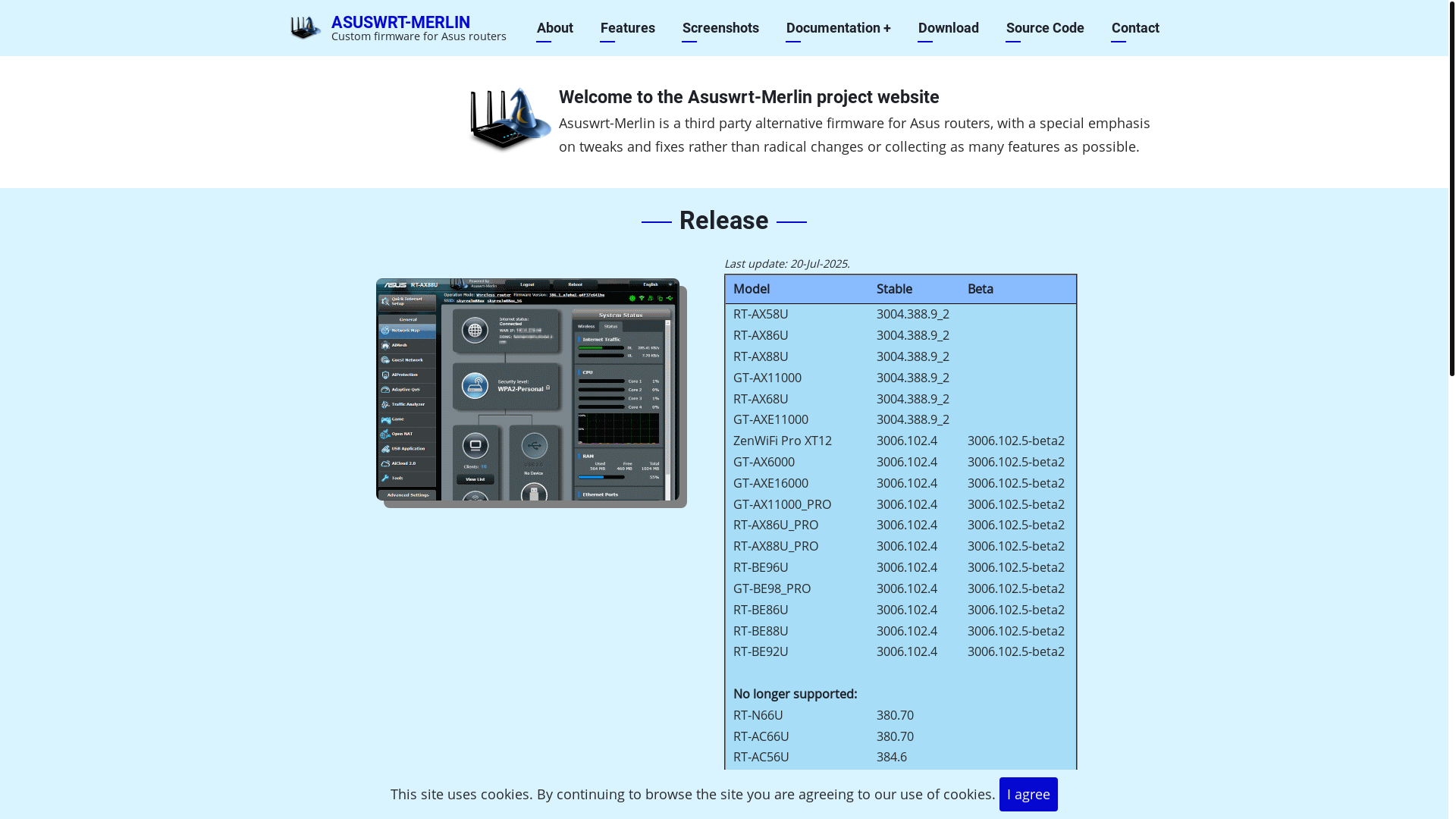
Task: Click the RT-AX86U_PRO model name
Action: [x=776, y=525]
